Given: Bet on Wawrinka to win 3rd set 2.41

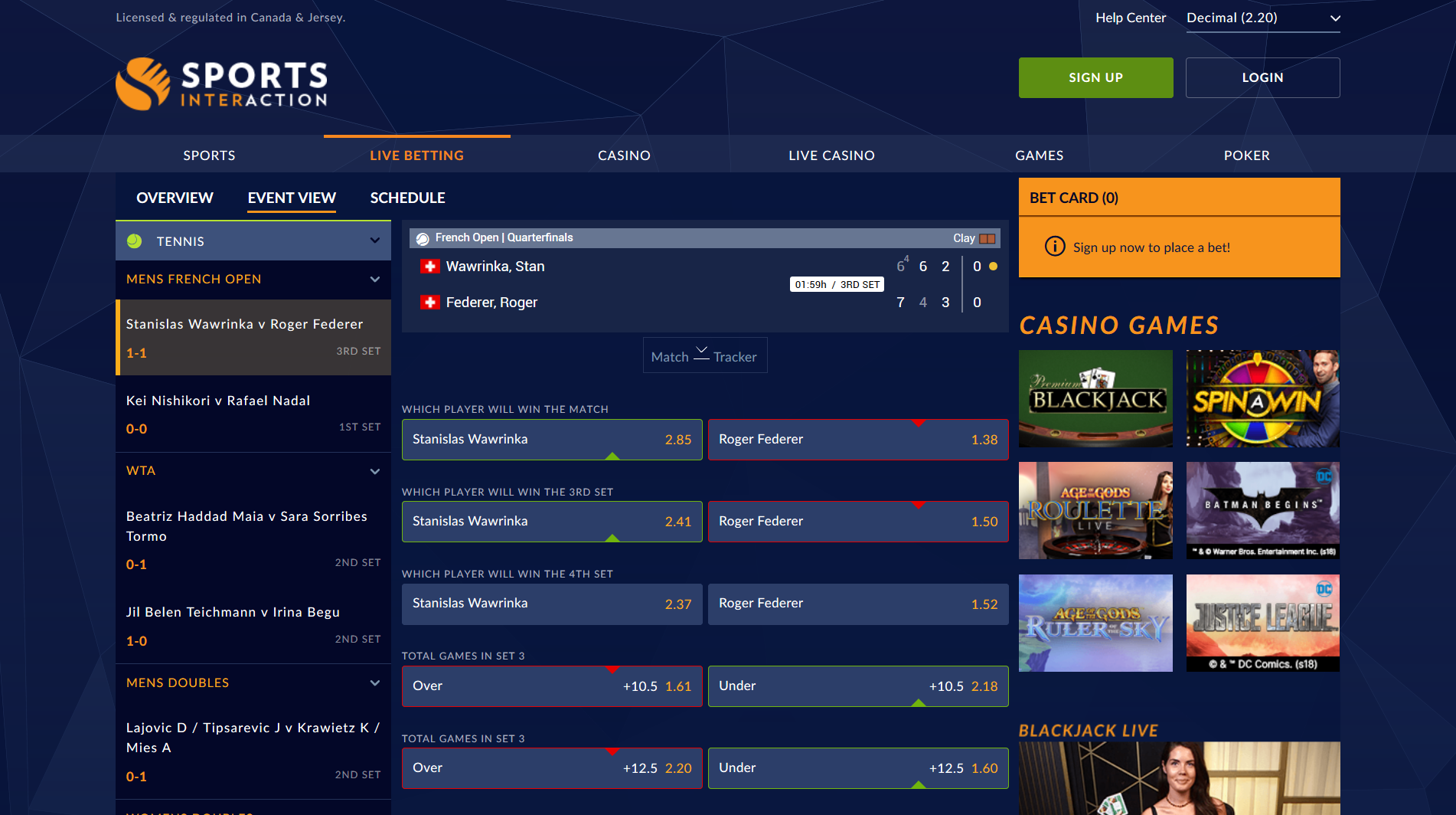Looking at the screenshot, I should pyautogui.click(x=552, y=522).
